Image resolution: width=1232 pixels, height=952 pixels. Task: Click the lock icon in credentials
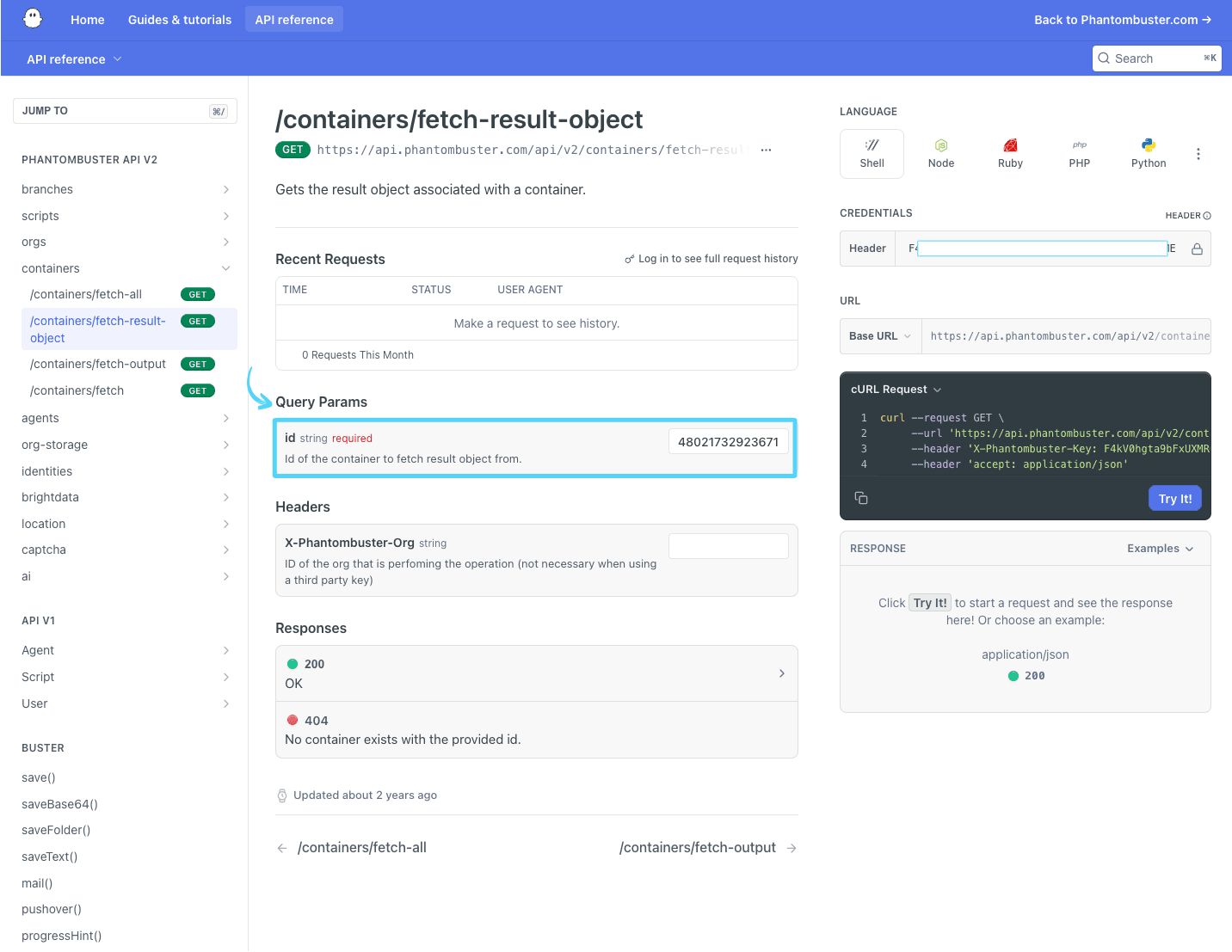point(1197,249)
